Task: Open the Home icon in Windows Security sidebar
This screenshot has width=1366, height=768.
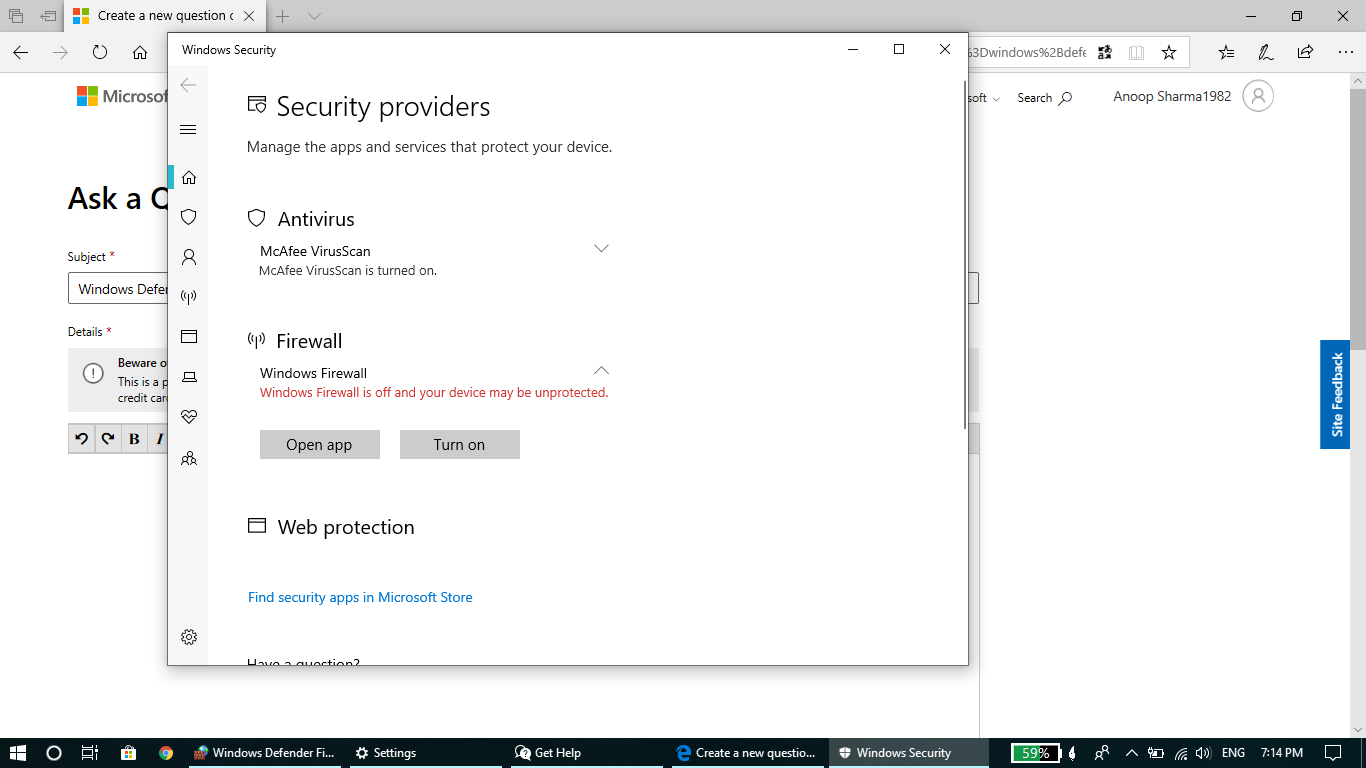Action: (x=188, y=177)
